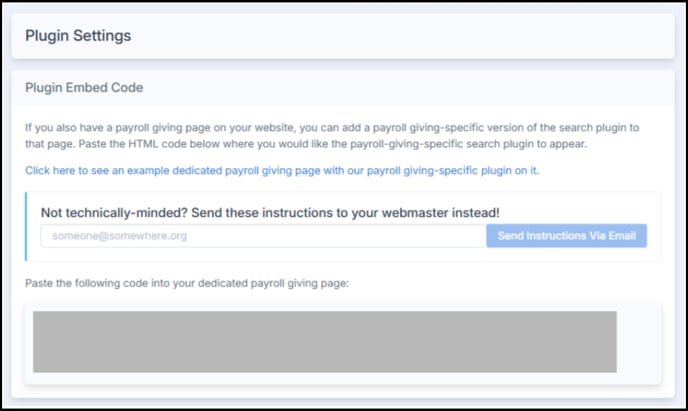Viewport: 688px width, 411px height.
Task: Click the 'Not technically-minded?' callout heading
Action: (270, 213)
